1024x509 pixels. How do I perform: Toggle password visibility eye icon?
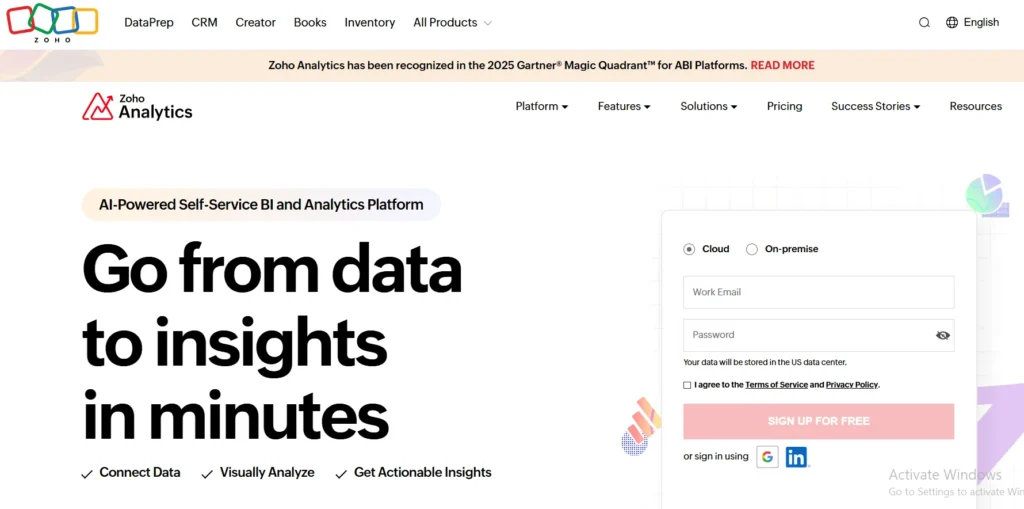[942, 335]
